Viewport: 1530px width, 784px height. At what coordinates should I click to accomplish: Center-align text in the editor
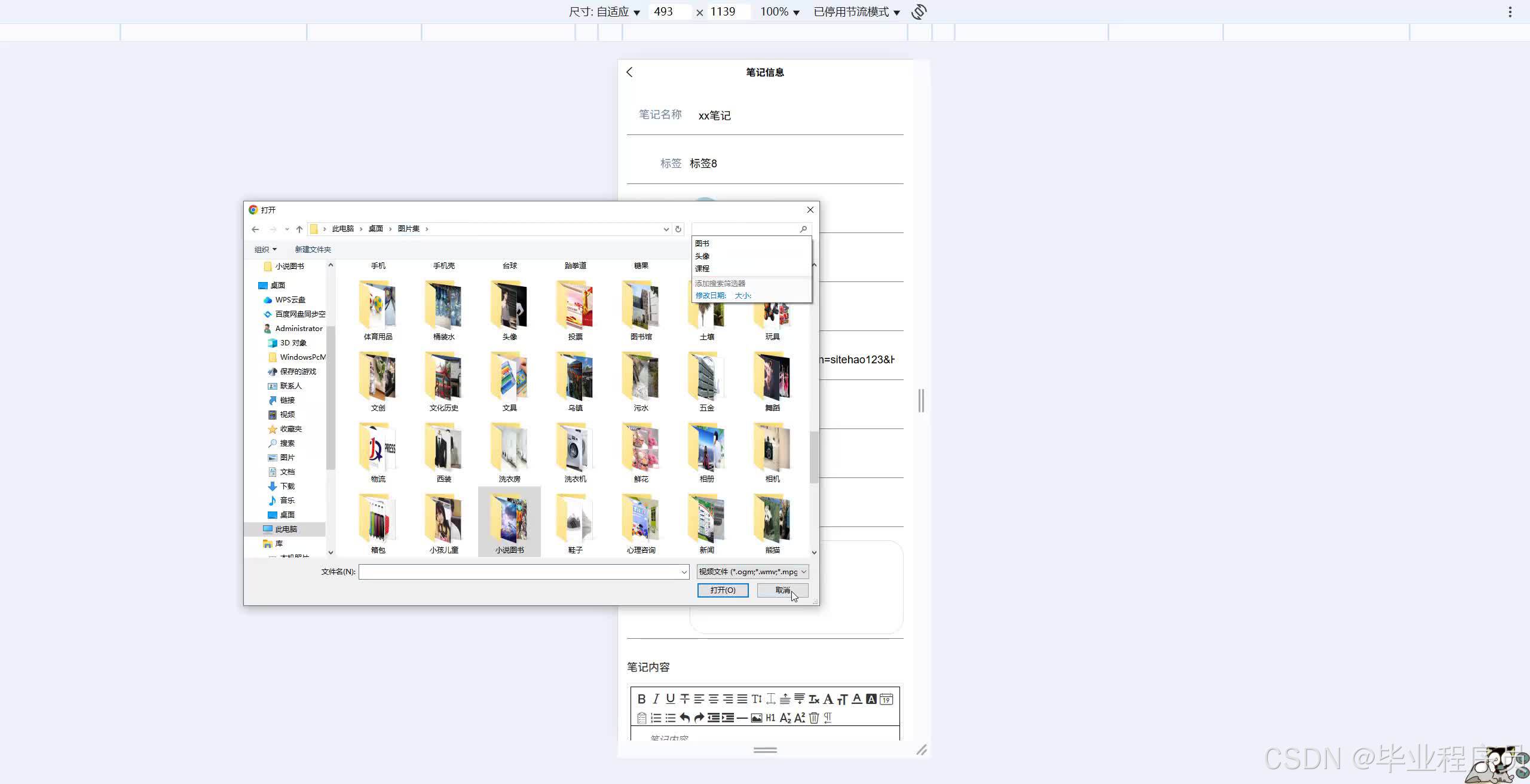tap(713, 699)
